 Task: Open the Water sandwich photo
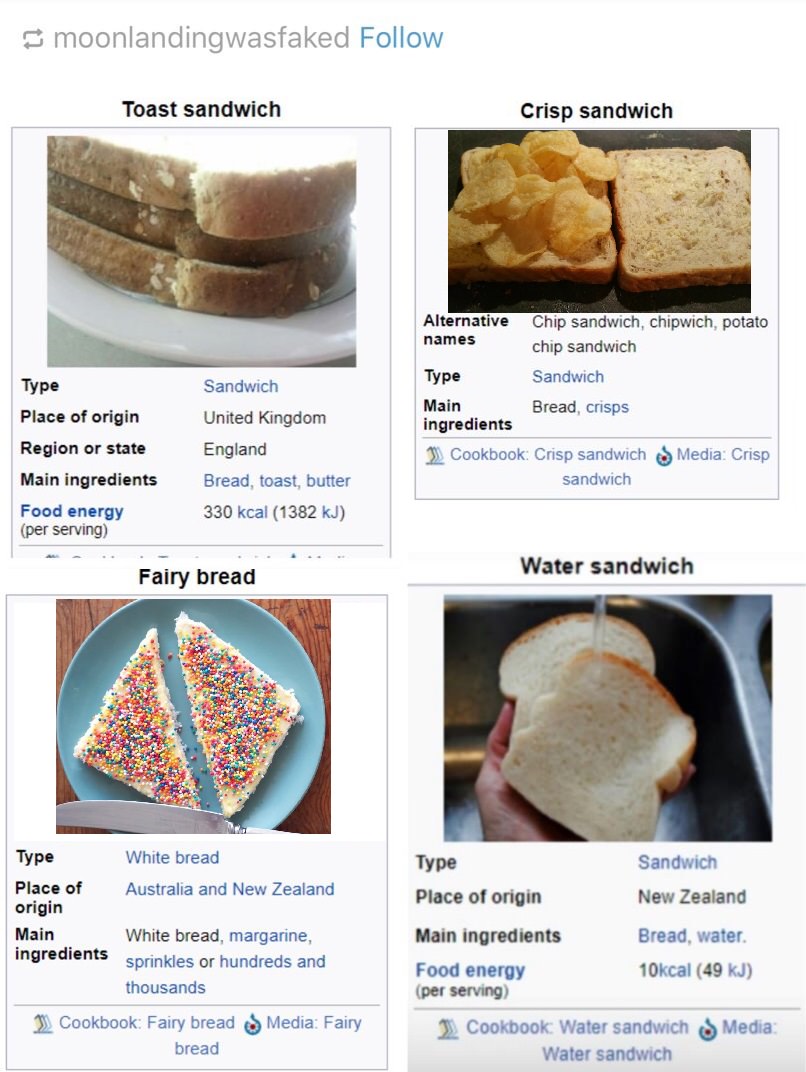pos(608,718)
